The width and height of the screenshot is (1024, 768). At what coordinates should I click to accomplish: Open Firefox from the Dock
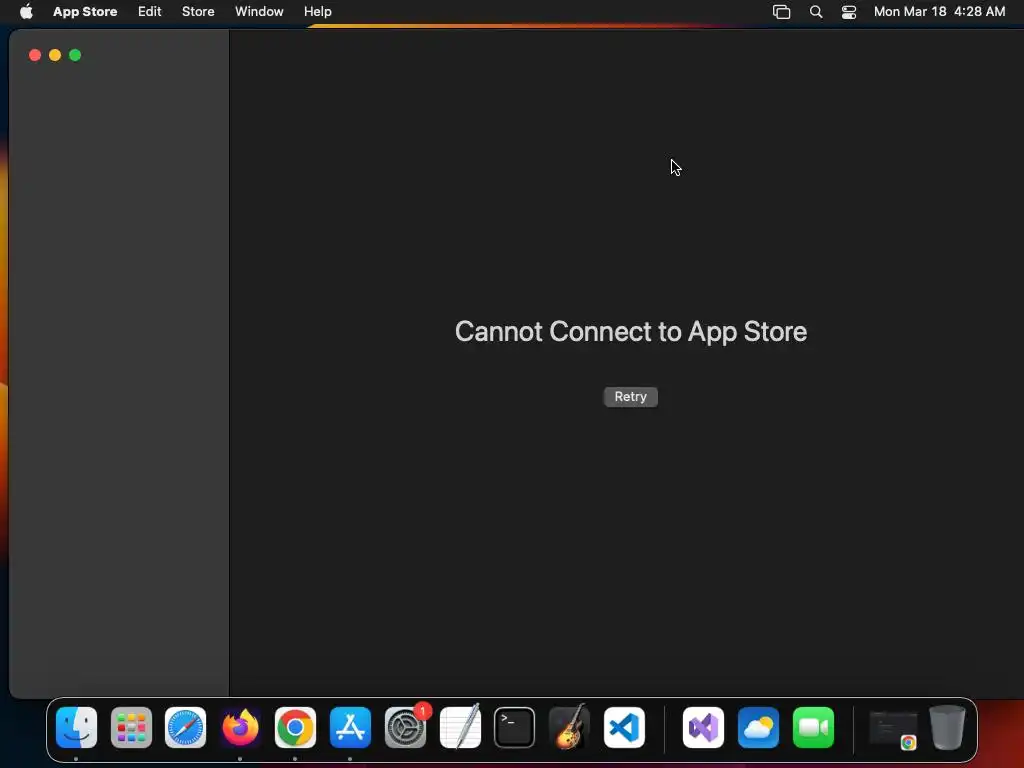240,727
